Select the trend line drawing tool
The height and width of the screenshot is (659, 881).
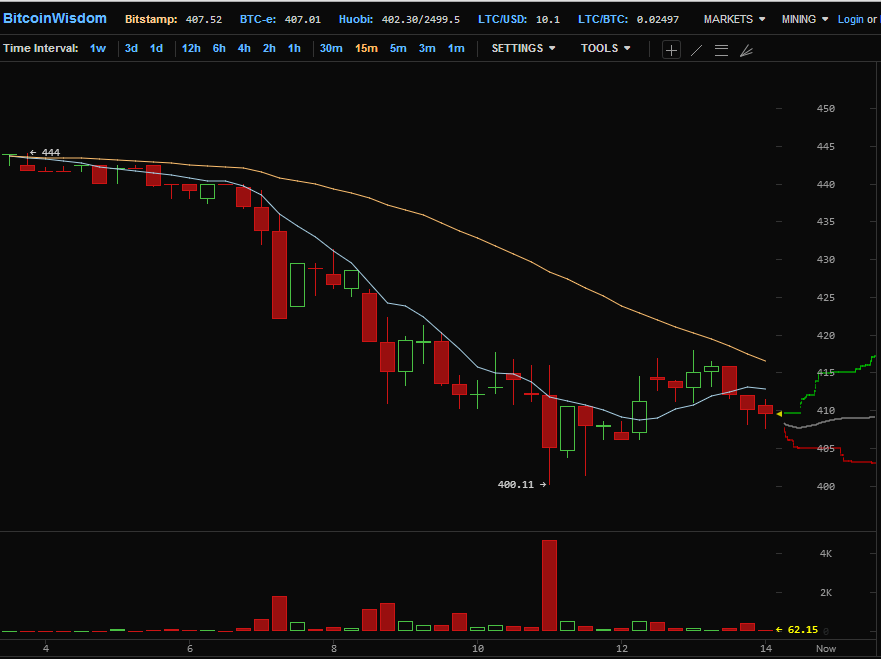coord(697,49)
